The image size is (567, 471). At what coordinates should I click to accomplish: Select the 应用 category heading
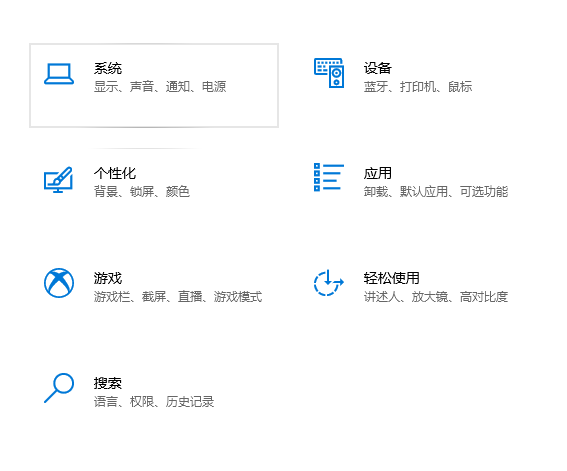click(378, 173)
